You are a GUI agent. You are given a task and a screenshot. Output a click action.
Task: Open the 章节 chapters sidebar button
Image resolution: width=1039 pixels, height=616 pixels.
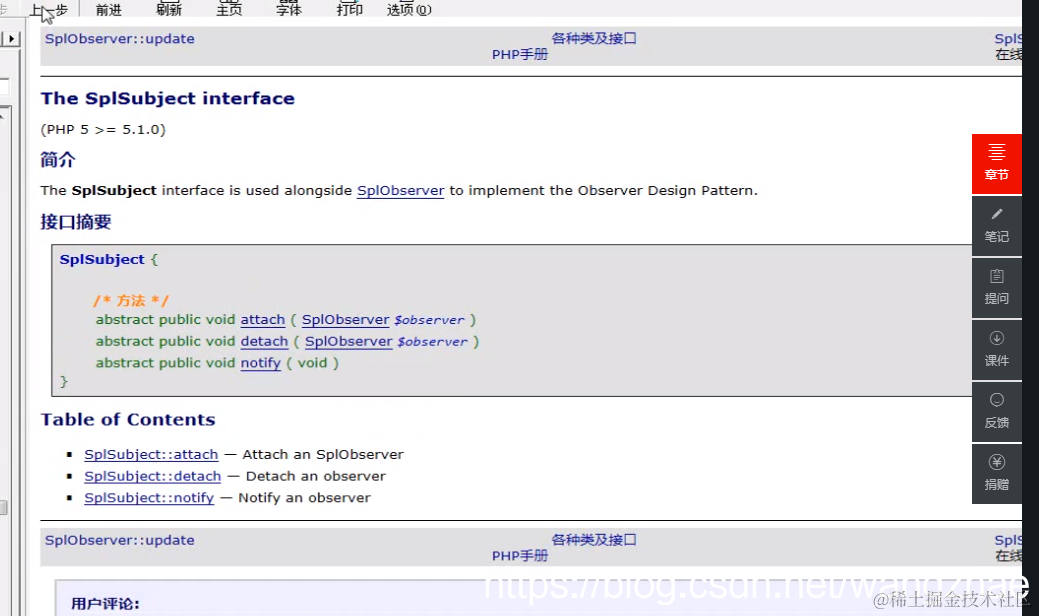coord(997,164)
